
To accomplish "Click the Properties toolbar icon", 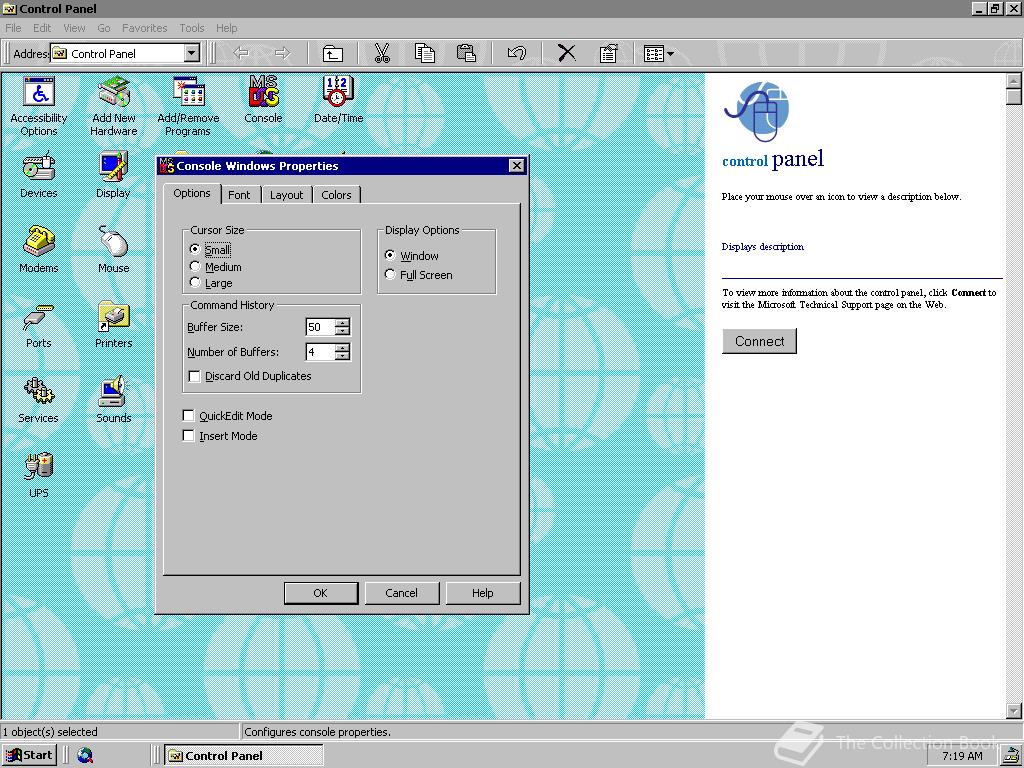I will [x=609, y=53].
